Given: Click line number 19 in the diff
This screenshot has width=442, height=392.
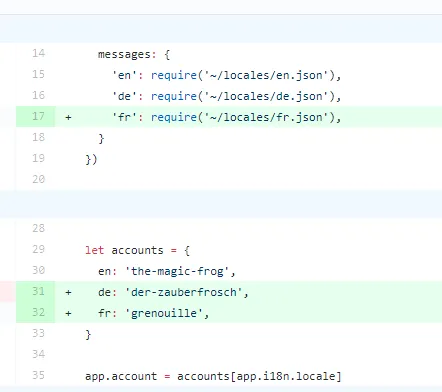Looking at the screenshot, I should [38, 158].
